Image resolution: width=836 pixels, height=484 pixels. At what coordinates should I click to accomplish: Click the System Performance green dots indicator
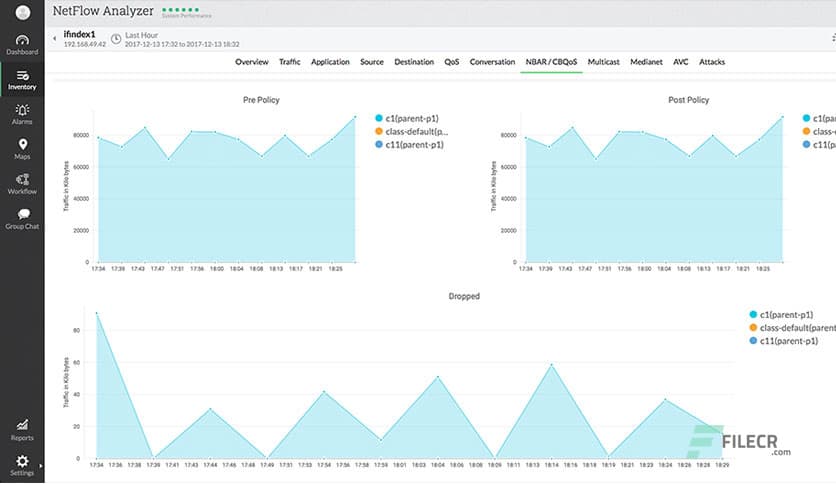[181, 10]
